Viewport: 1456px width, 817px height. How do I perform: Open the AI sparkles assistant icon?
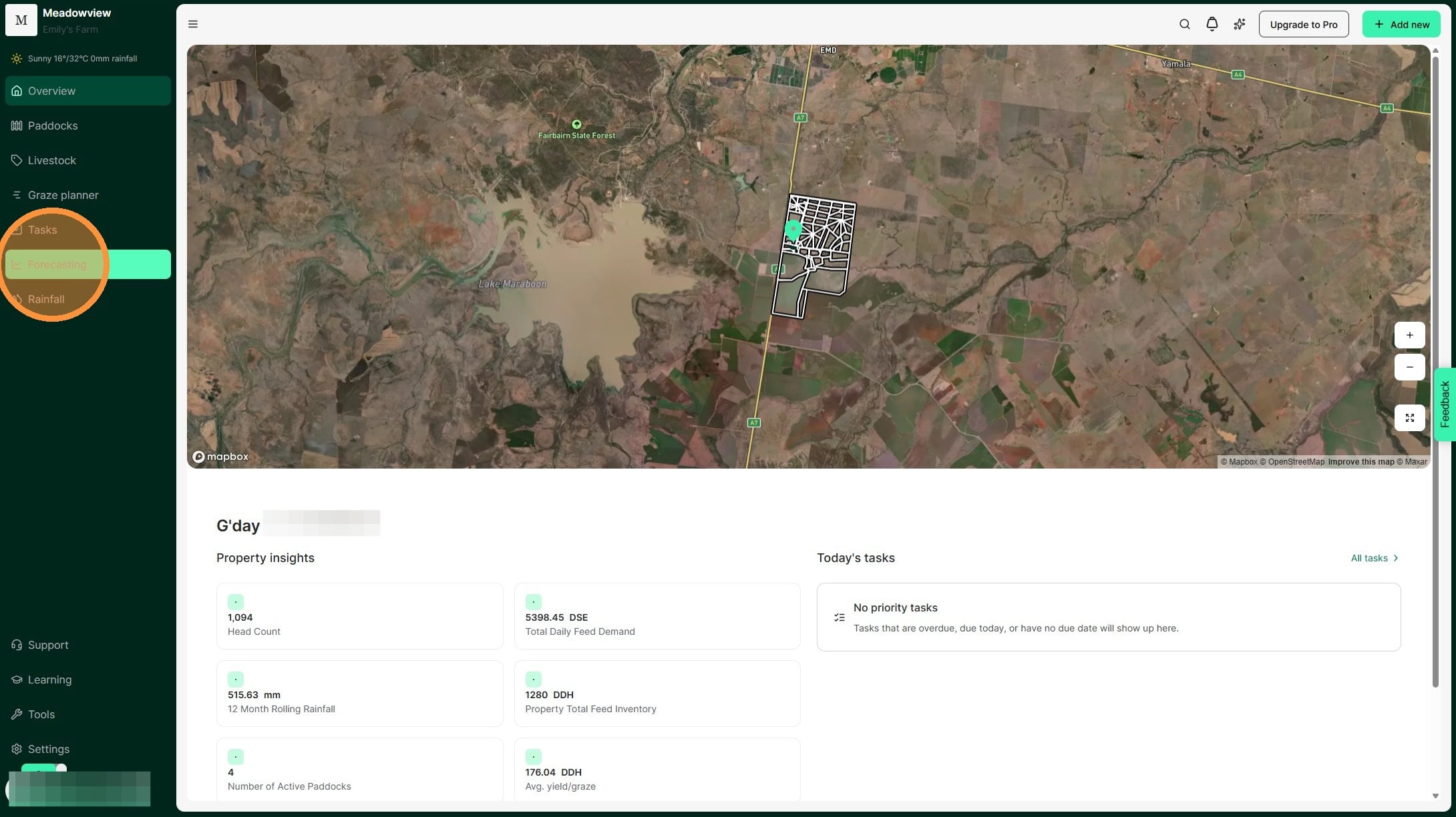pos(1239,24)
